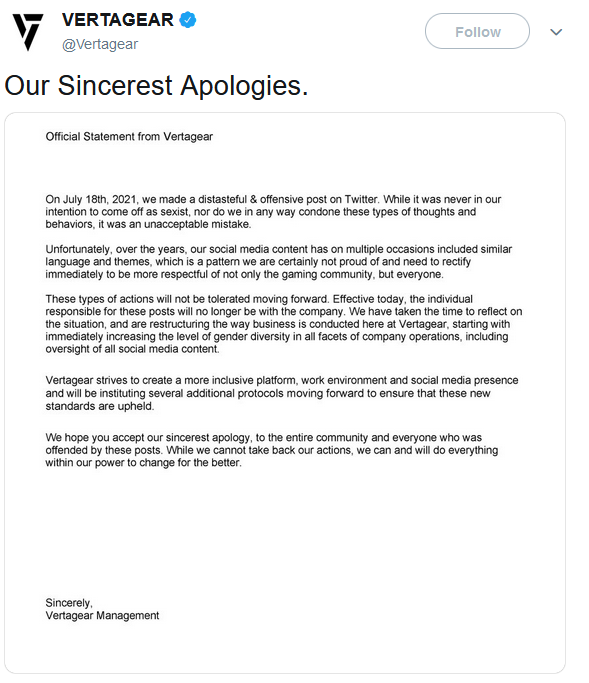Click the blue verified badge
This screenshot has width=589, height=683.
point(188,20)
